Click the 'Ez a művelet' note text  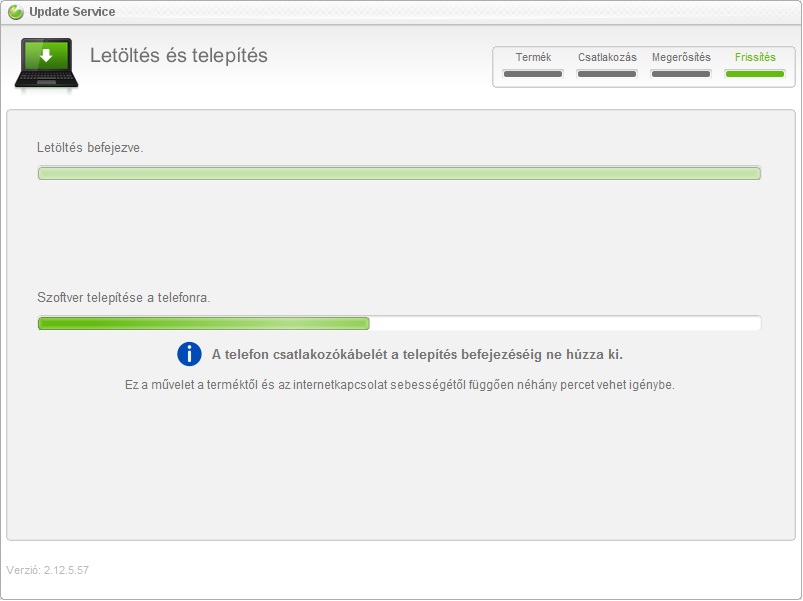(399, 384)
